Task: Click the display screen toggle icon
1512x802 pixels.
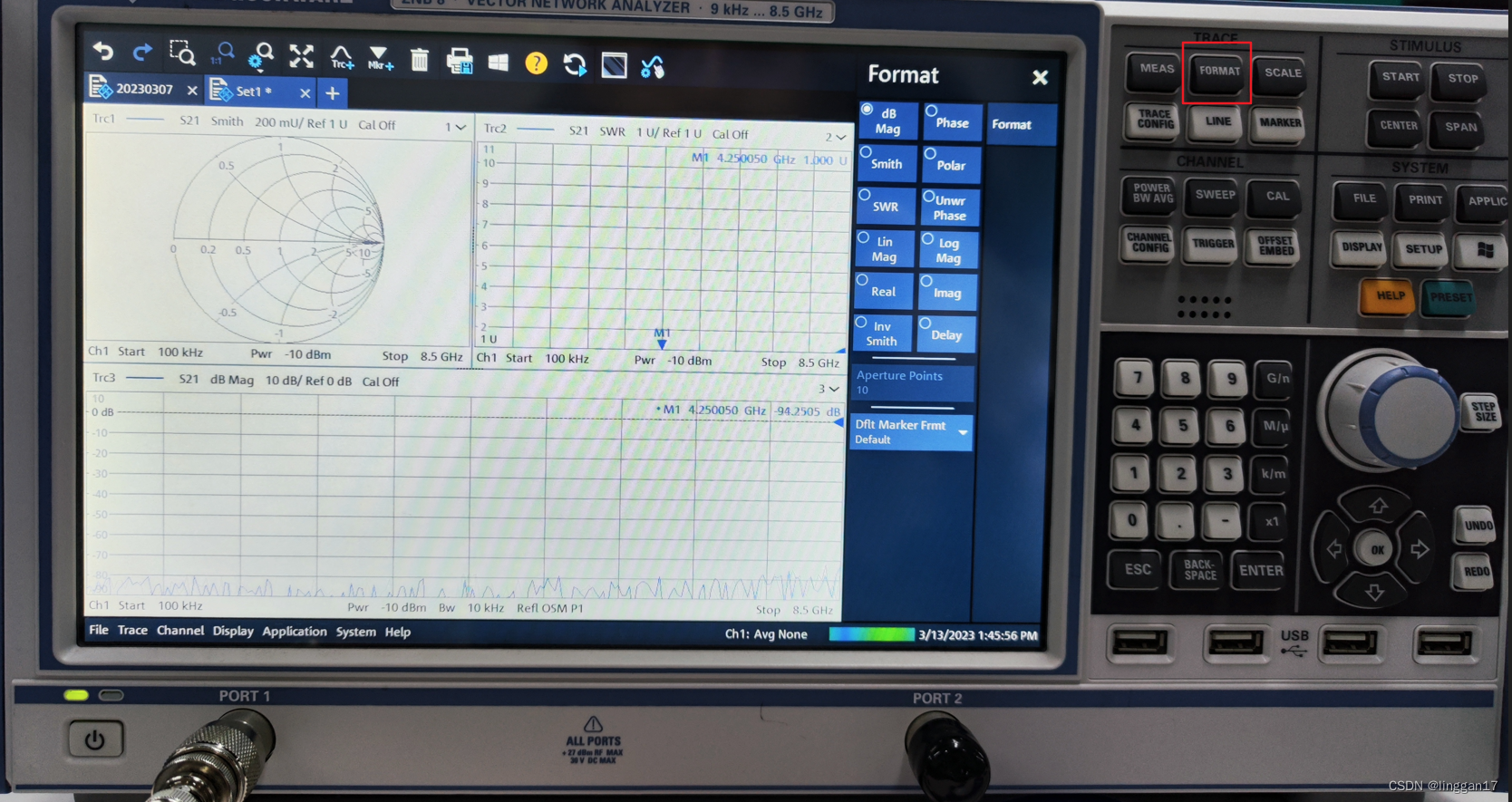Action: 614,65
